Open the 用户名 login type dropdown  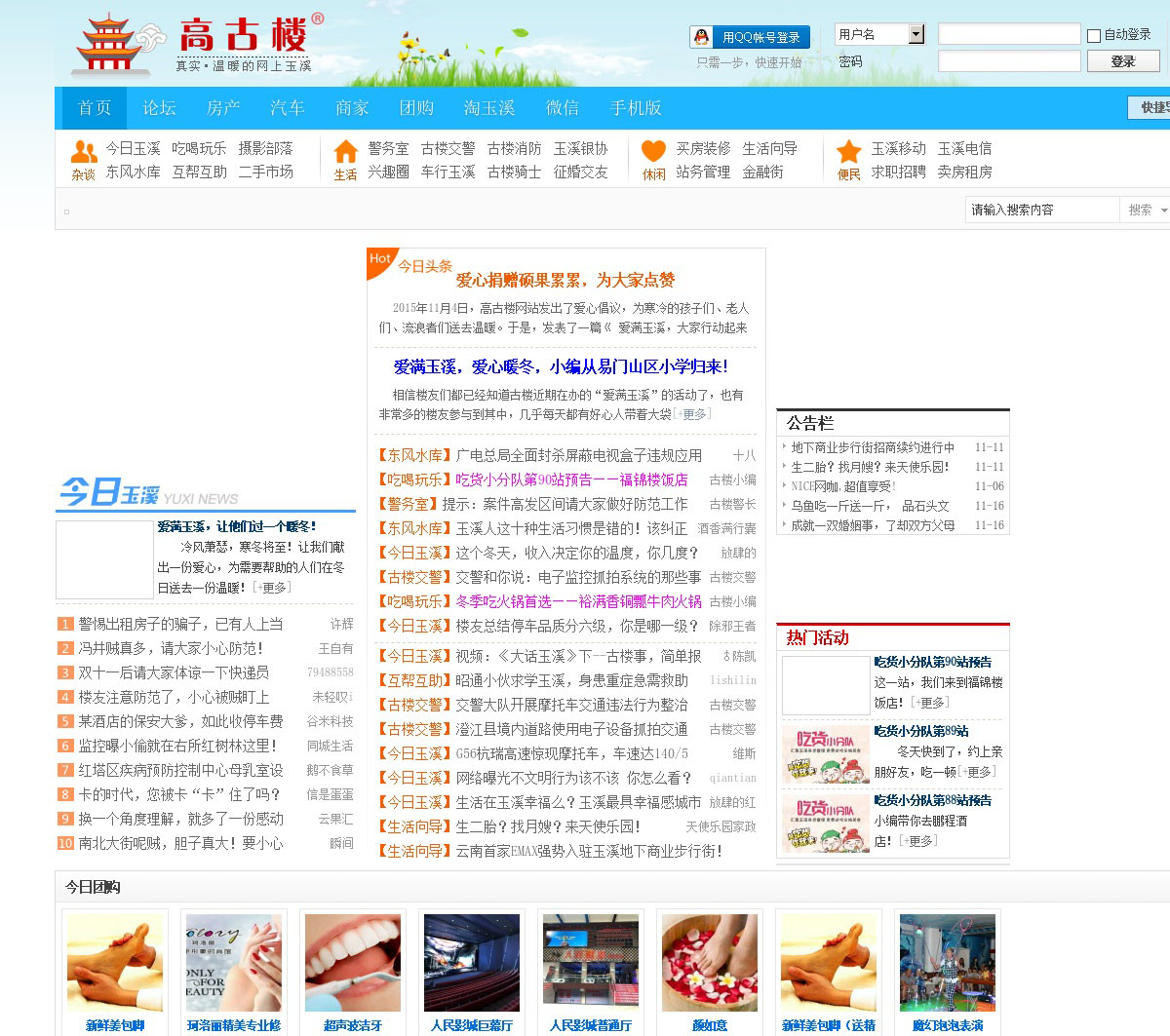(x=879, y=34)
